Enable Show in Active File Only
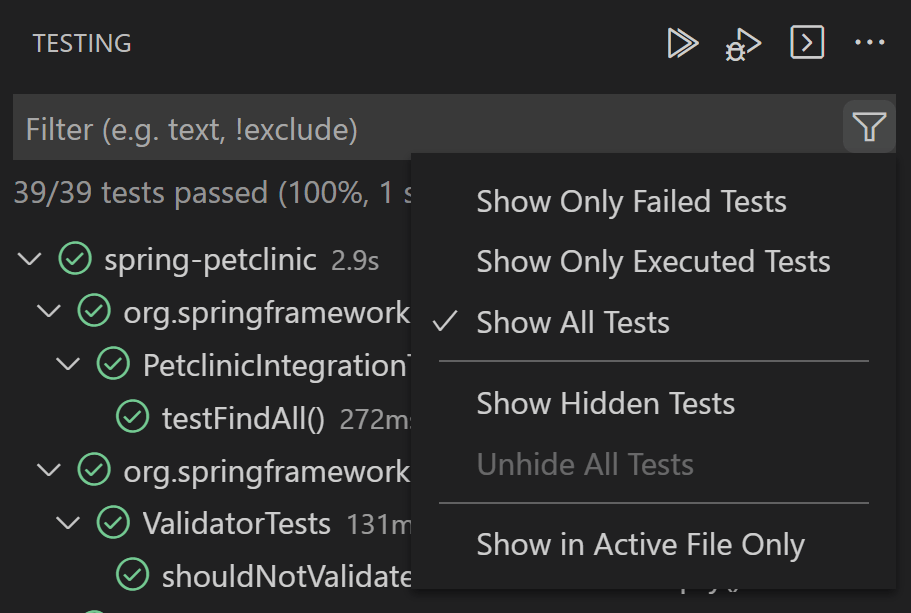This screenshot has height=613, width=911. [640, 544]
